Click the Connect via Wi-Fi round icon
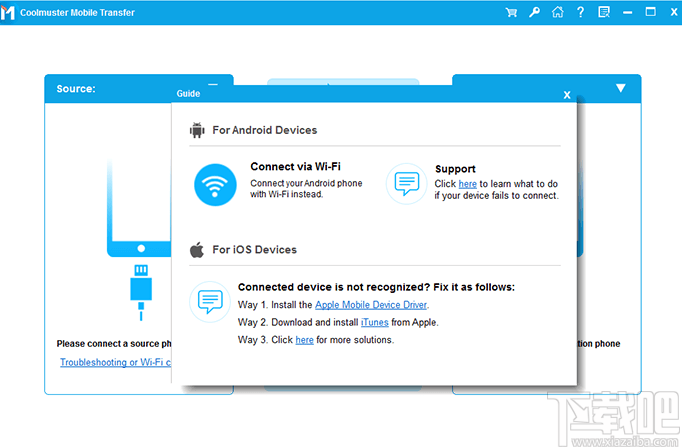The height and width of the screenshot is (447, 682). click(x=215, y=184)
